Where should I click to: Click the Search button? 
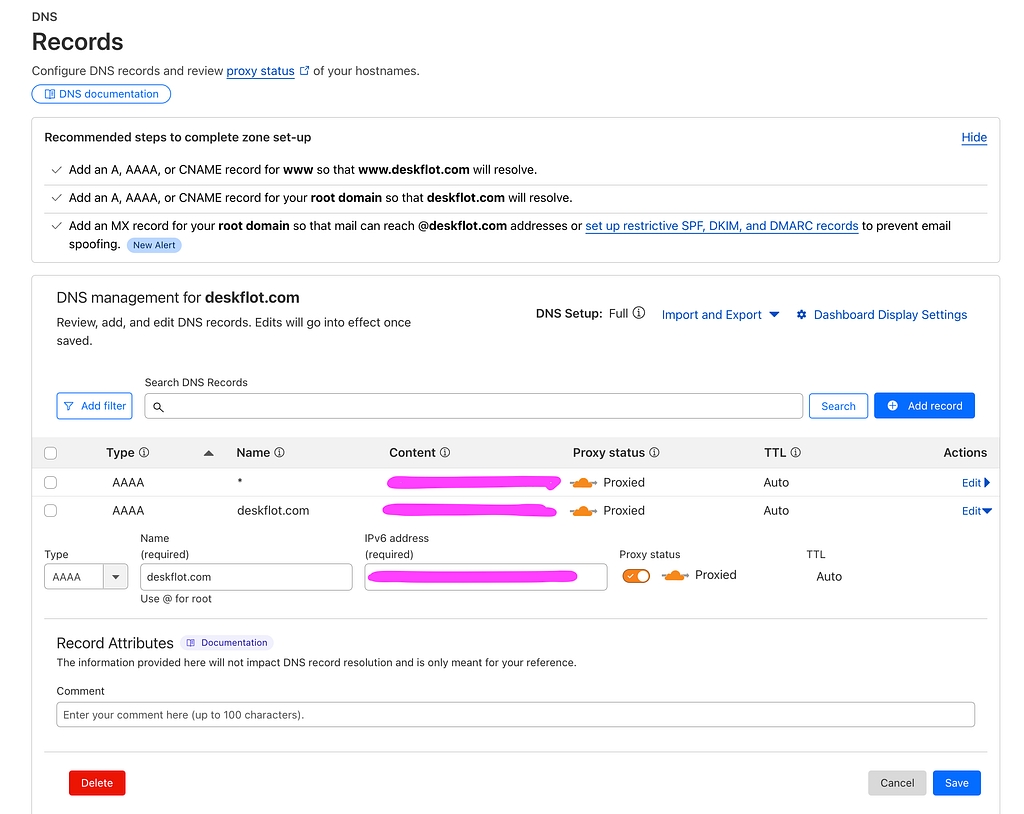click(839, 406)
